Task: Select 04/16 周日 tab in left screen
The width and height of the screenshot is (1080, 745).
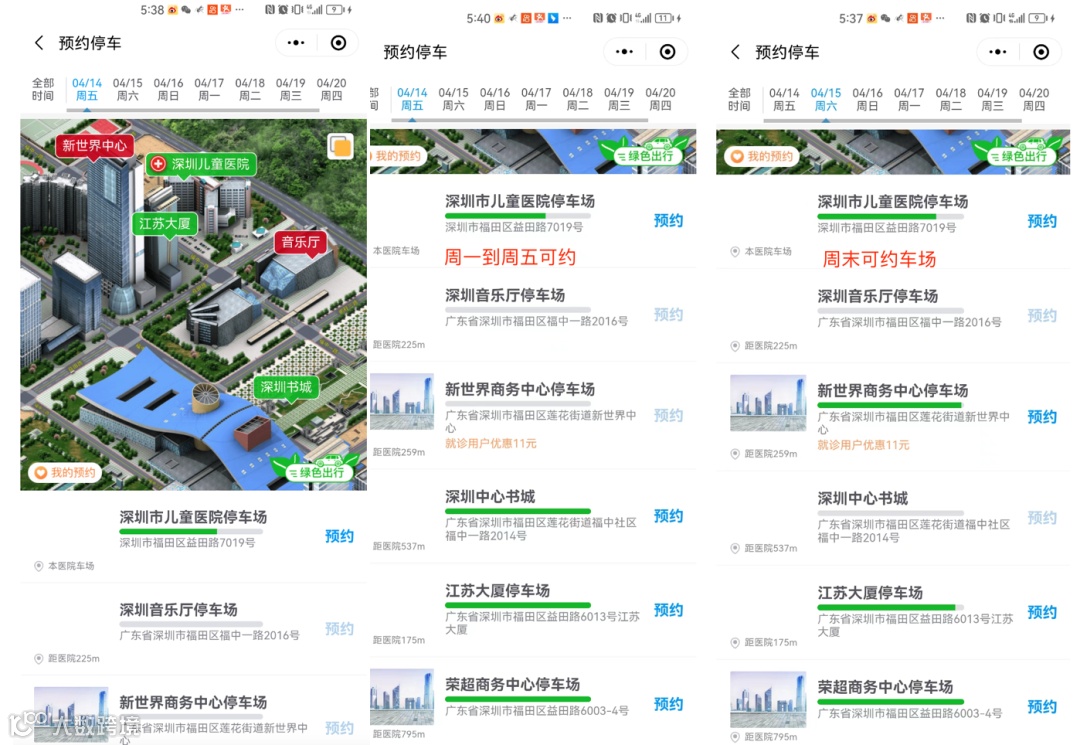Action: tap(168, 90)
